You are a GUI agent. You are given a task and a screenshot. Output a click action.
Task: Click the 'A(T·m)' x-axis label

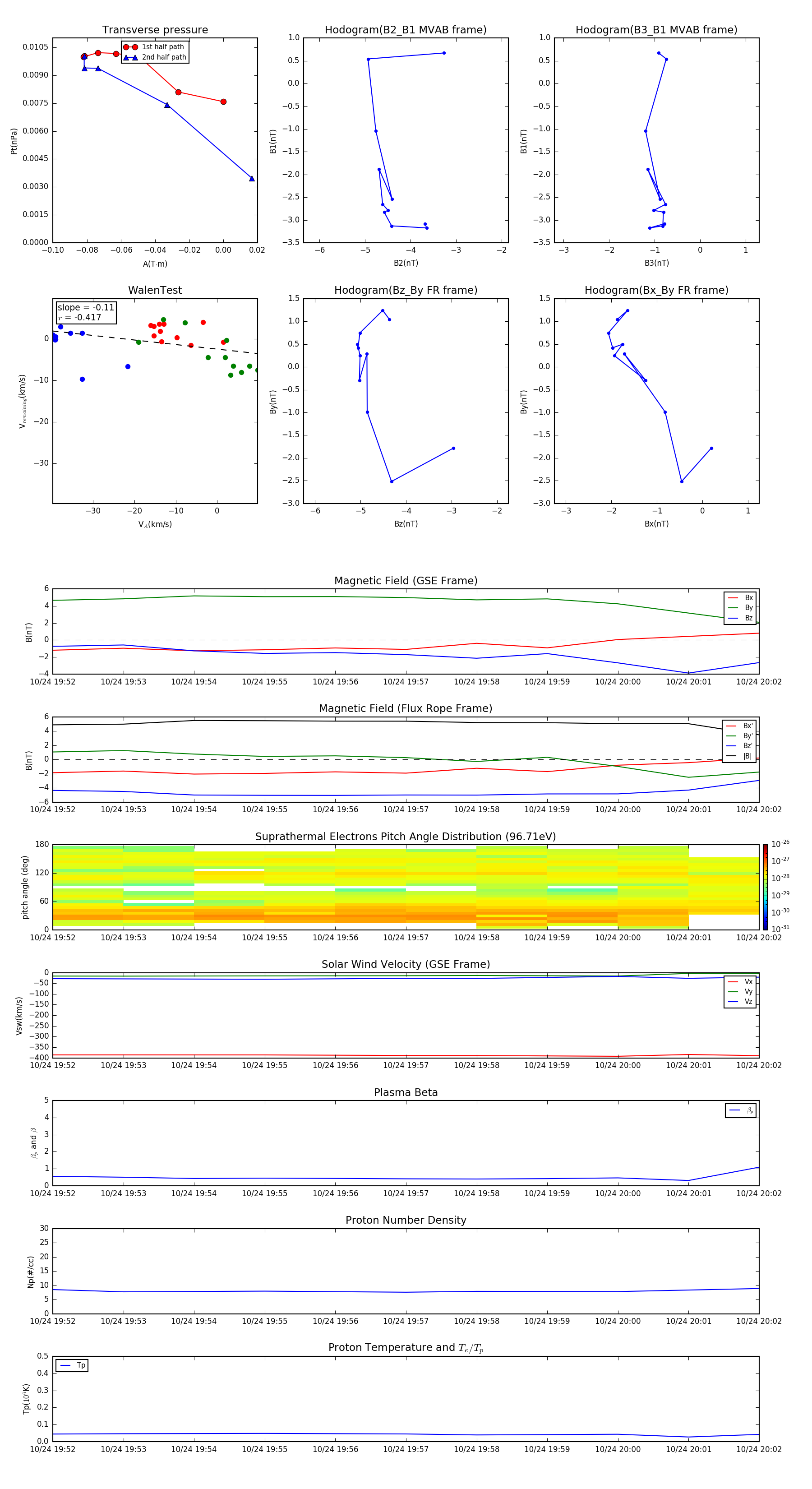click(155, 264)
